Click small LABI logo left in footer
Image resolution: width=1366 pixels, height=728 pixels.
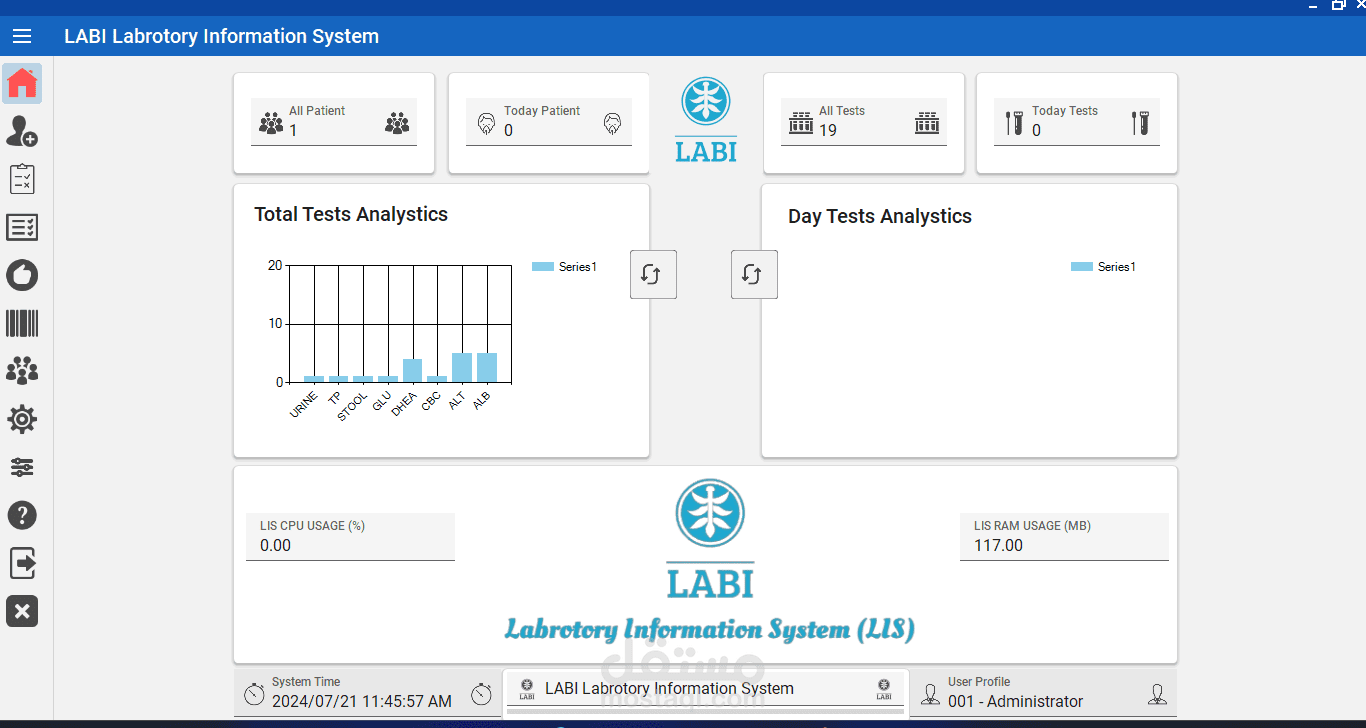(527, 689)
